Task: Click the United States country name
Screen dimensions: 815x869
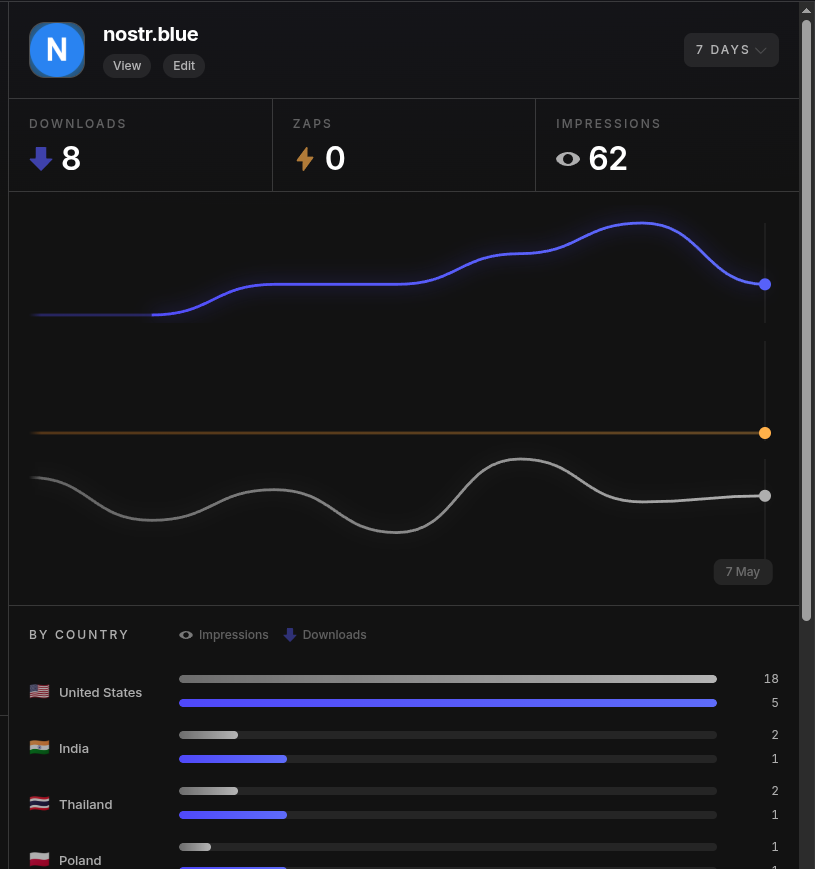Action: coord(100,693)
